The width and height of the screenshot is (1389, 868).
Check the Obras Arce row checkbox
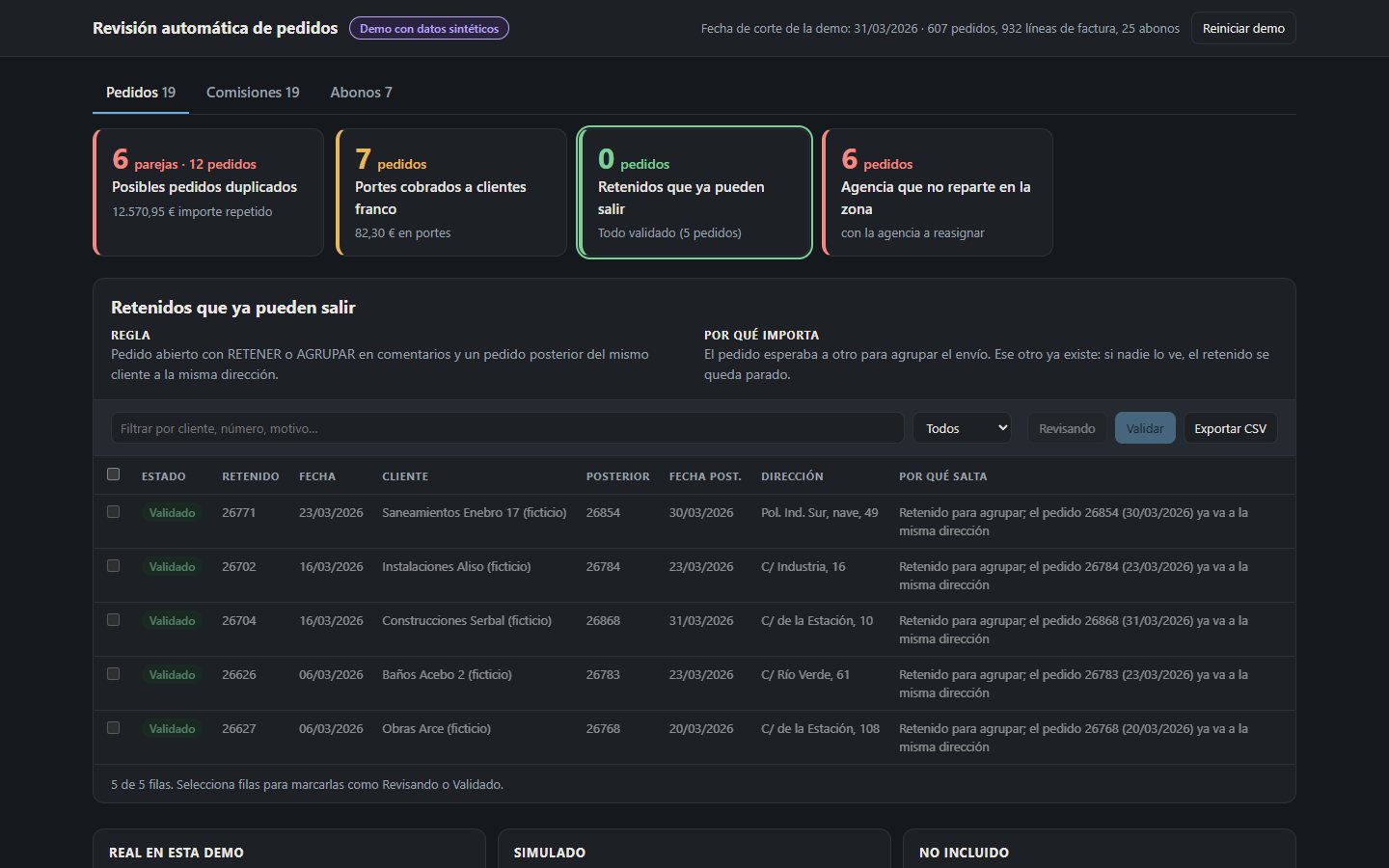pos(114,728)
